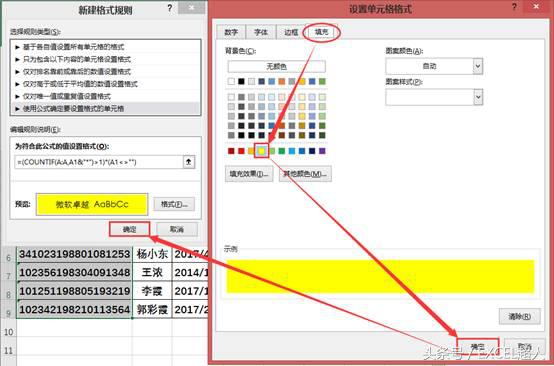Click the COUNTIF formula input field

(99, 162)
